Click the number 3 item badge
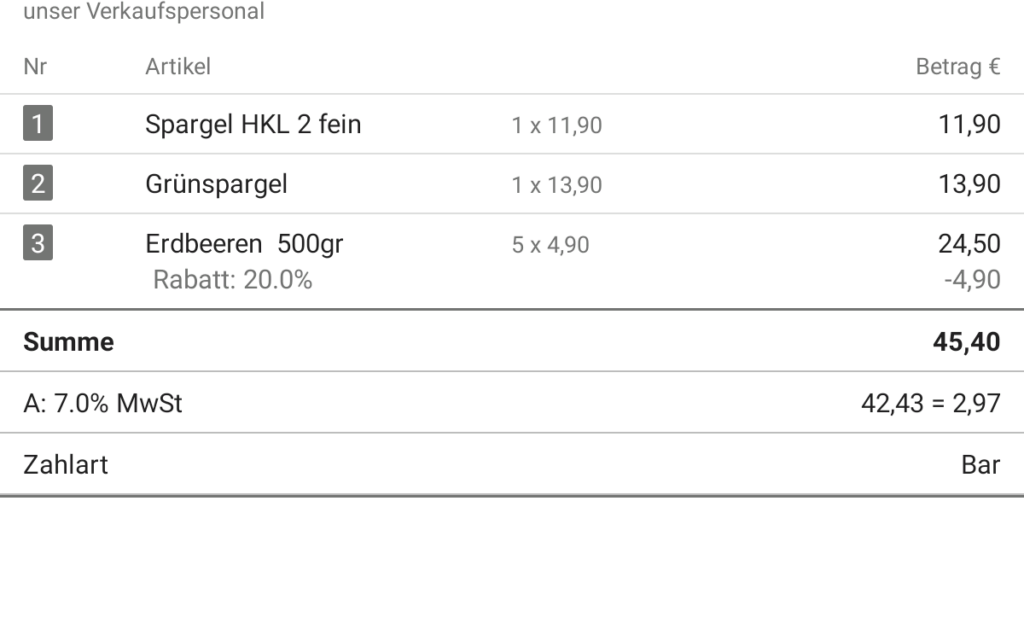 pyautogui.click(x=37, y=244)
